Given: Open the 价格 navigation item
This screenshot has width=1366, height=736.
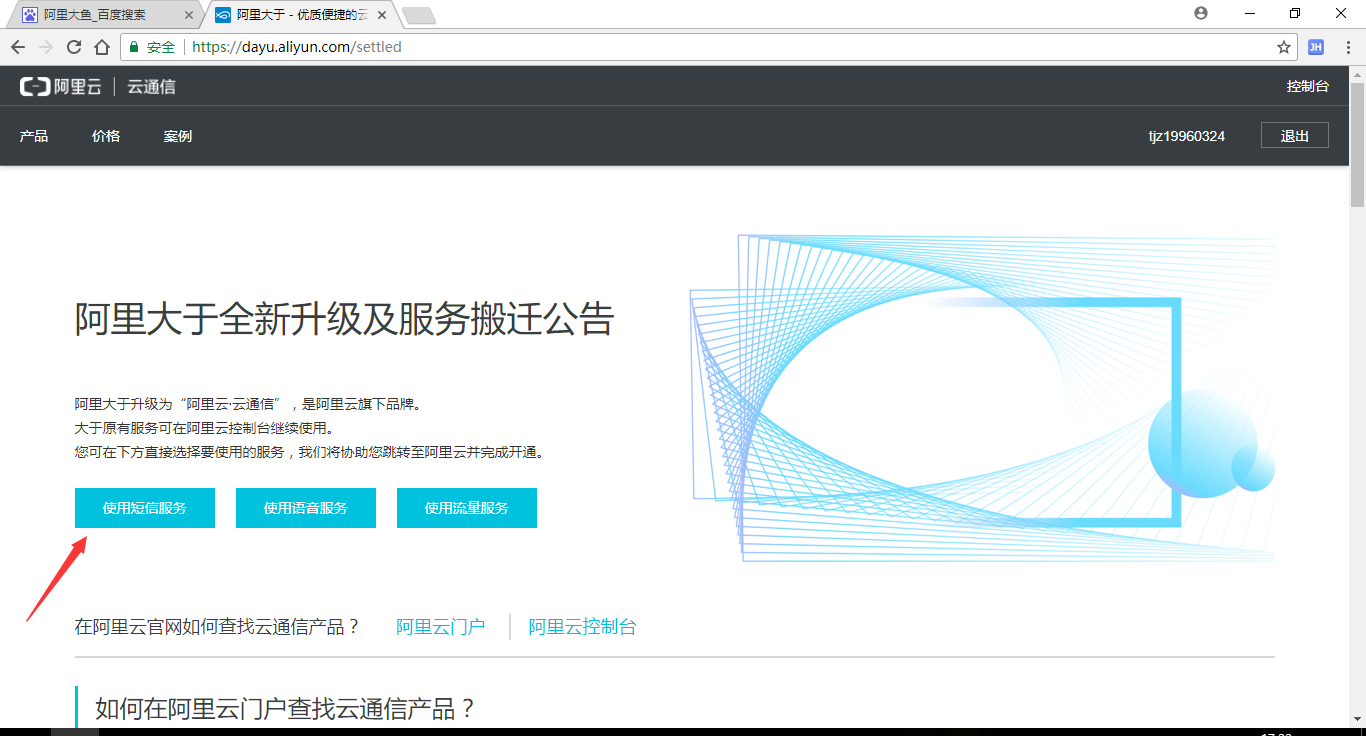Looking at the screenshot, I should pyautogui.click(x=106, y=136).
